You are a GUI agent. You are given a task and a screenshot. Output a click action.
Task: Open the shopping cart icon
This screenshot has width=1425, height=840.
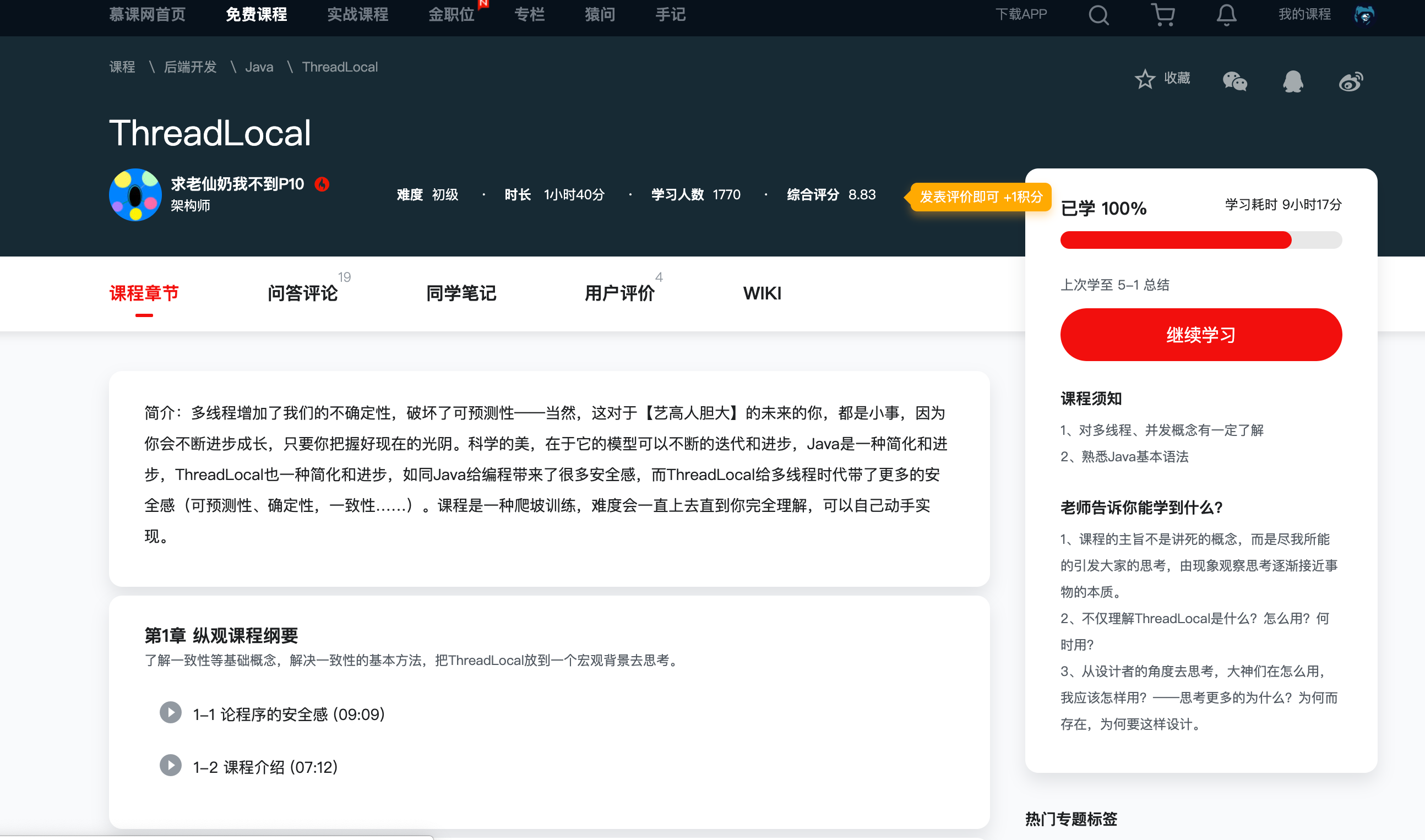1163,15
